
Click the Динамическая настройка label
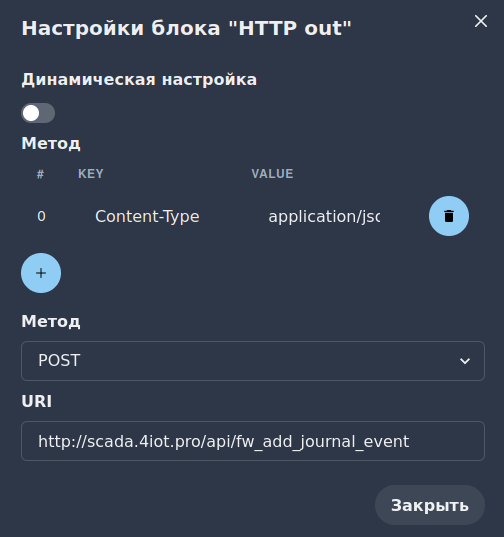coord(139,79)
